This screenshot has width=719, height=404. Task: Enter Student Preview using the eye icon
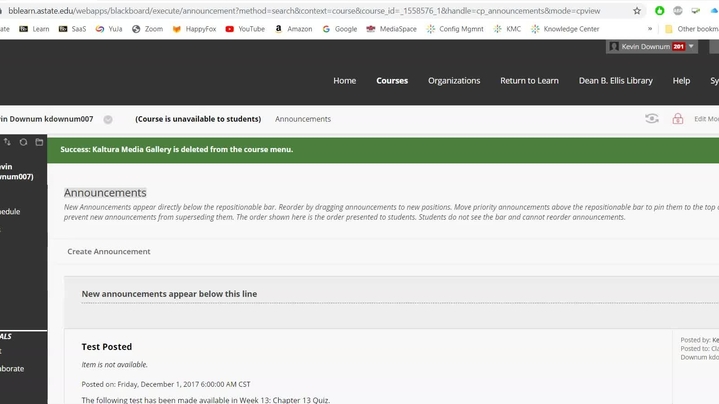[x=652, y=119]
